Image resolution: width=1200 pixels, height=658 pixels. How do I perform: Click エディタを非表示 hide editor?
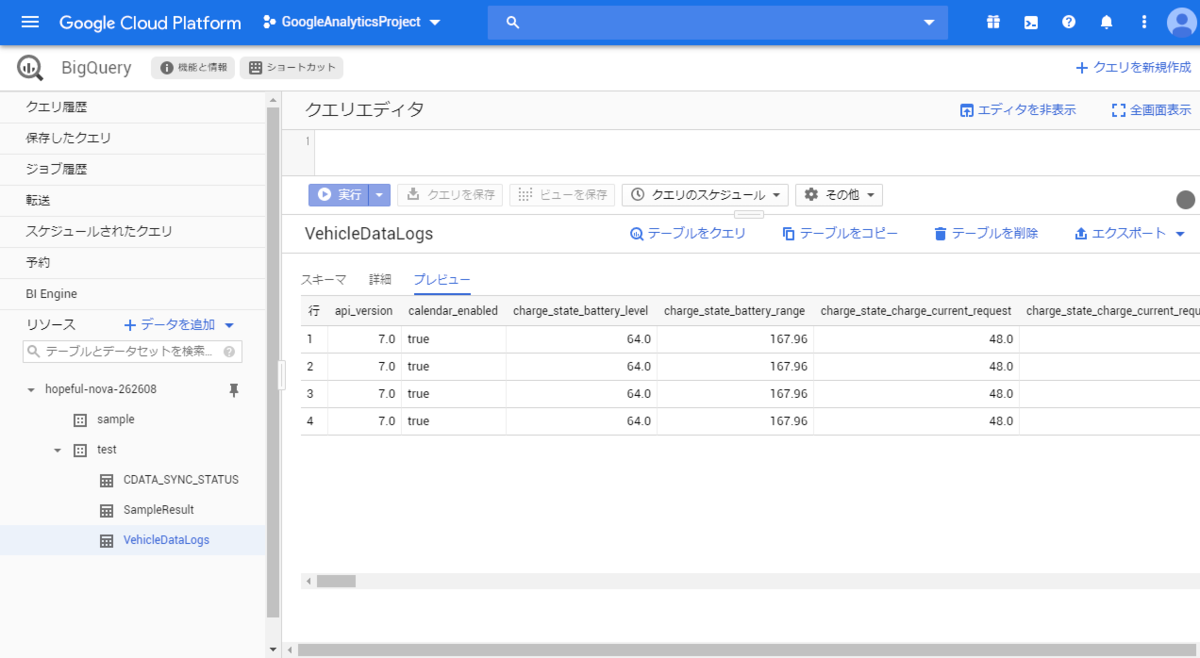coord(1018,110)
